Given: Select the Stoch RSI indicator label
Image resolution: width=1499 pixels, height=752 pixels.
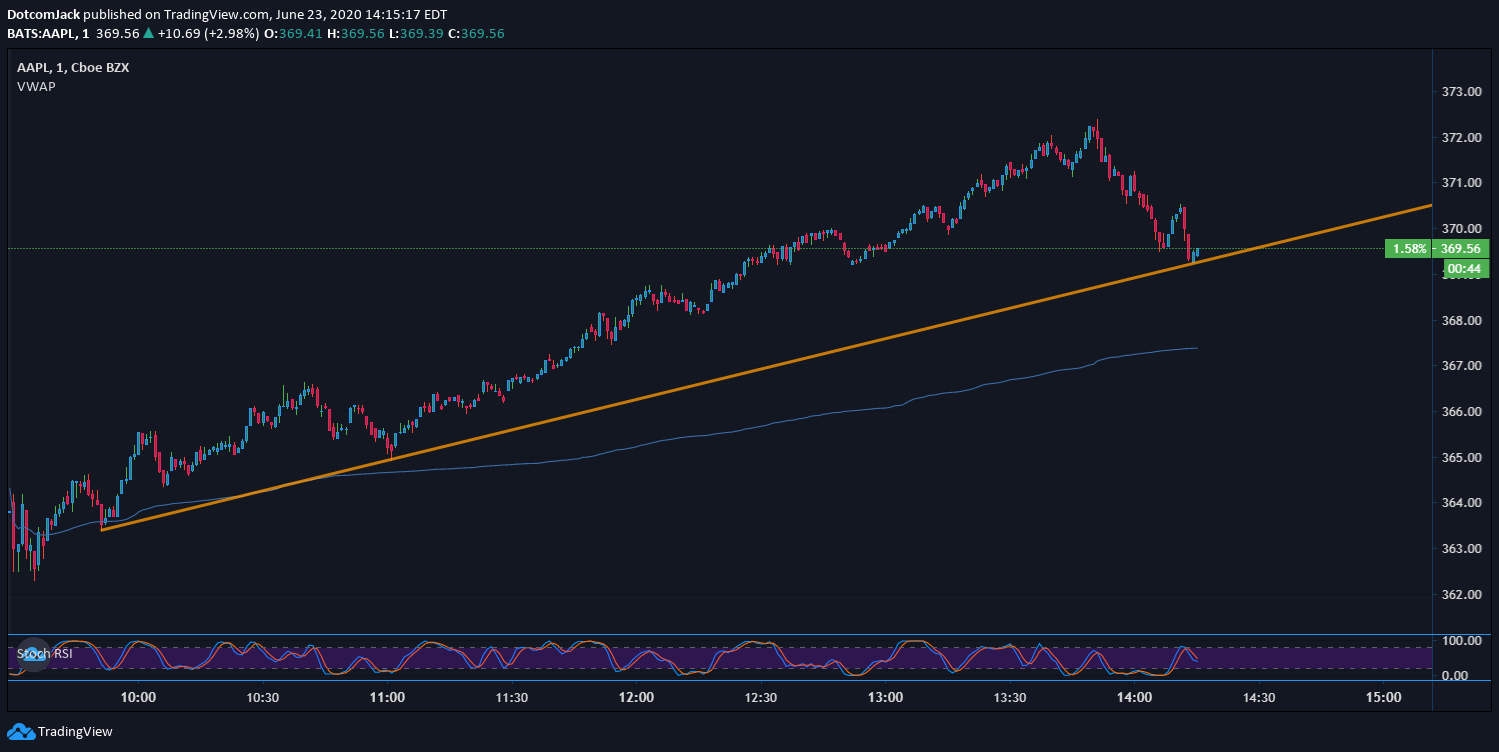Looking at the screenshot, I should 44,654.
